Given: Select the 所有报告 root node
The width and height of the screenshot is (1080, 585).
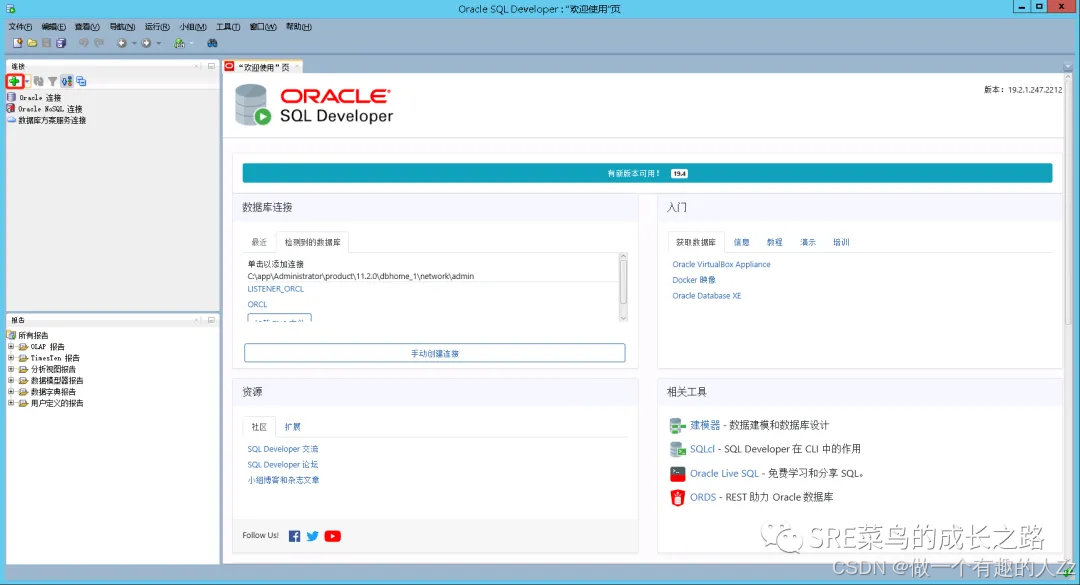Looking at the screenshot, I should (x=33, y=335).
